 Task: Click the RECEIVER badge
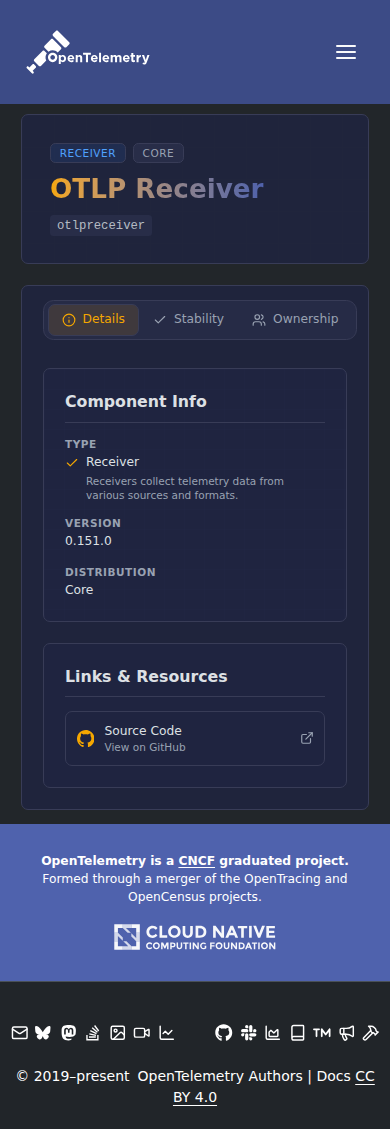pos(88,153)
